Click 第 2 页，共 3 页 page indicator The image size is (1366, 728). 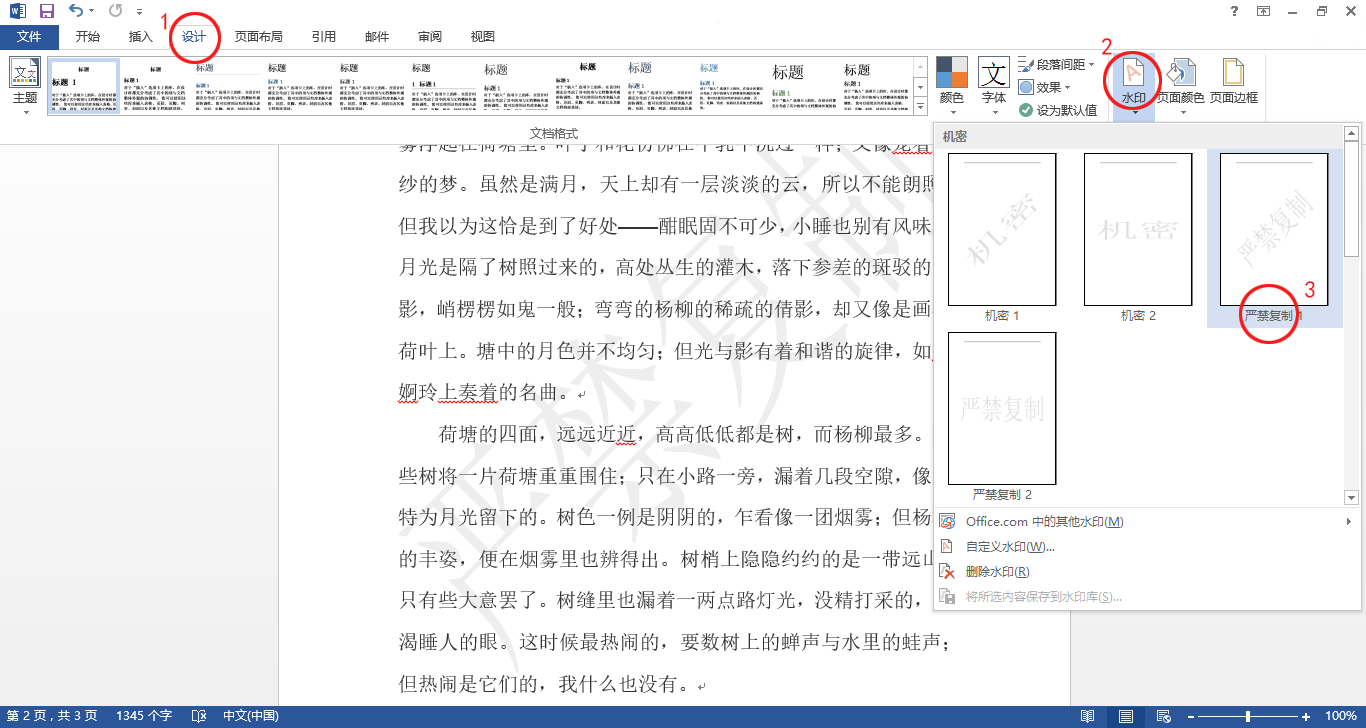coord(52,716)
